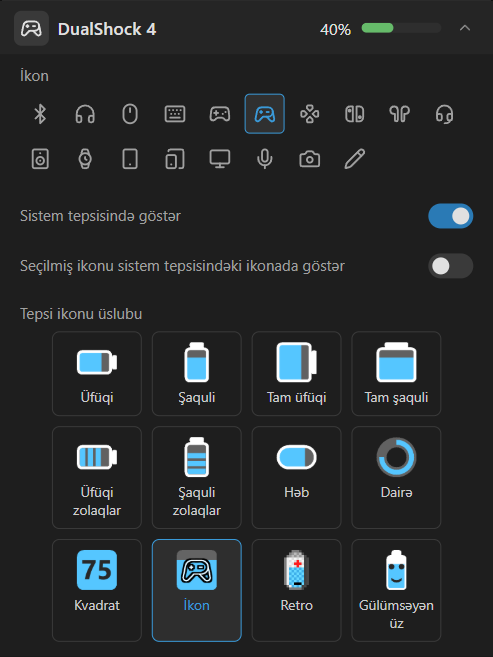Image resolution: width=493 pixels, height=657 pixels.
Task: Select the highlighted controller icon
Action: tap(265, 114)
